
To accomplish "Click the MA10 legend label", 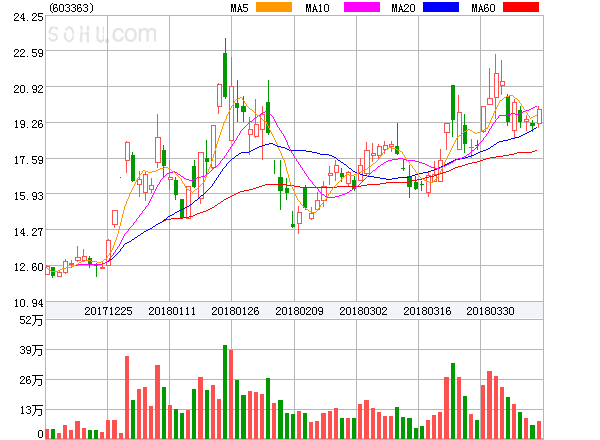I will (317, 8).
